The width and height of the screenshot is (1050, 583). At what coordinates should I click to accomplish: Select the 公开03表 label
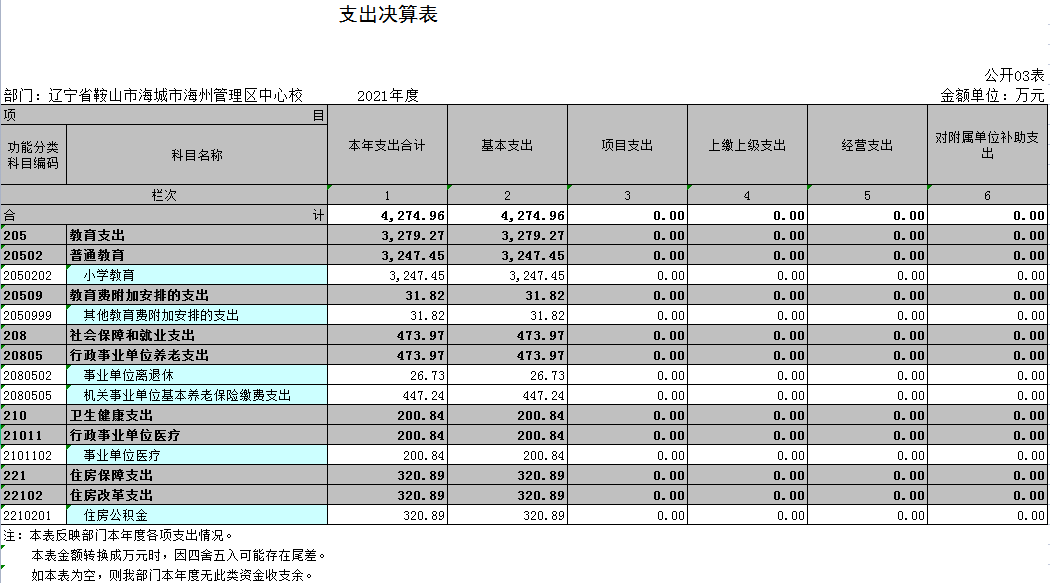click(x=1014, y=75)
